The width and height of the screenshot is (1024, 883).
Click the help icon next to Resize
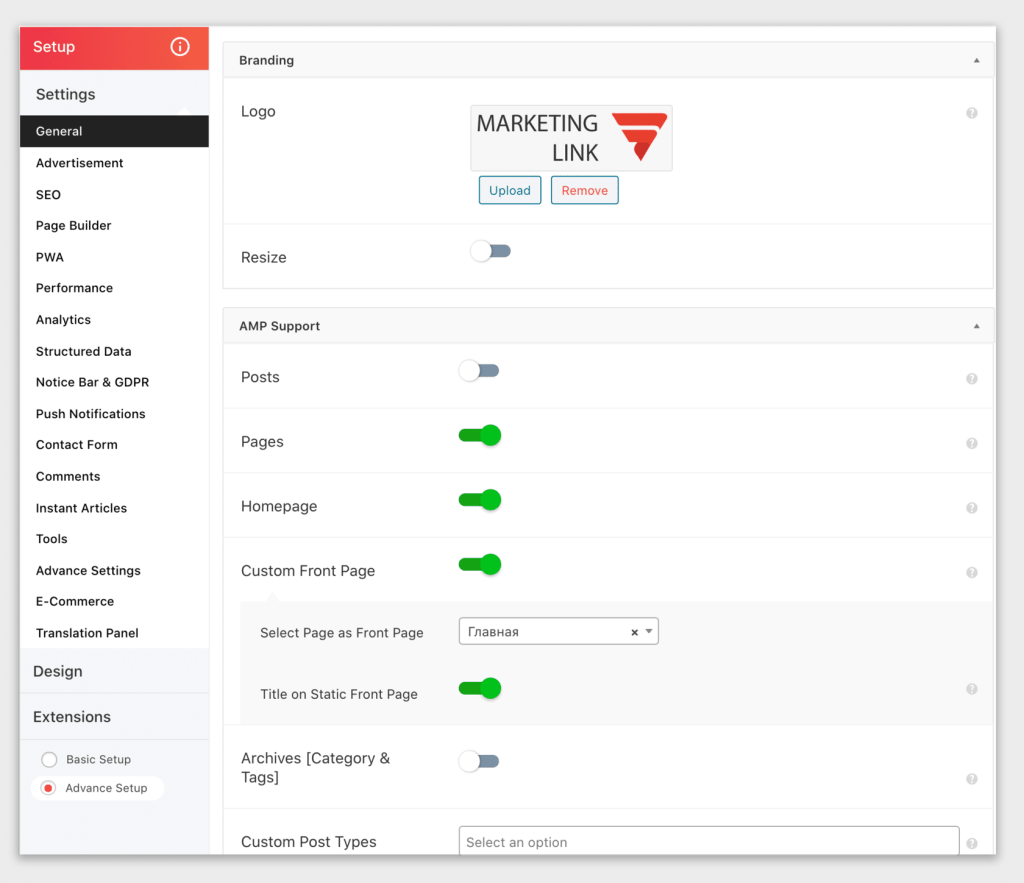tap(971, 258)
